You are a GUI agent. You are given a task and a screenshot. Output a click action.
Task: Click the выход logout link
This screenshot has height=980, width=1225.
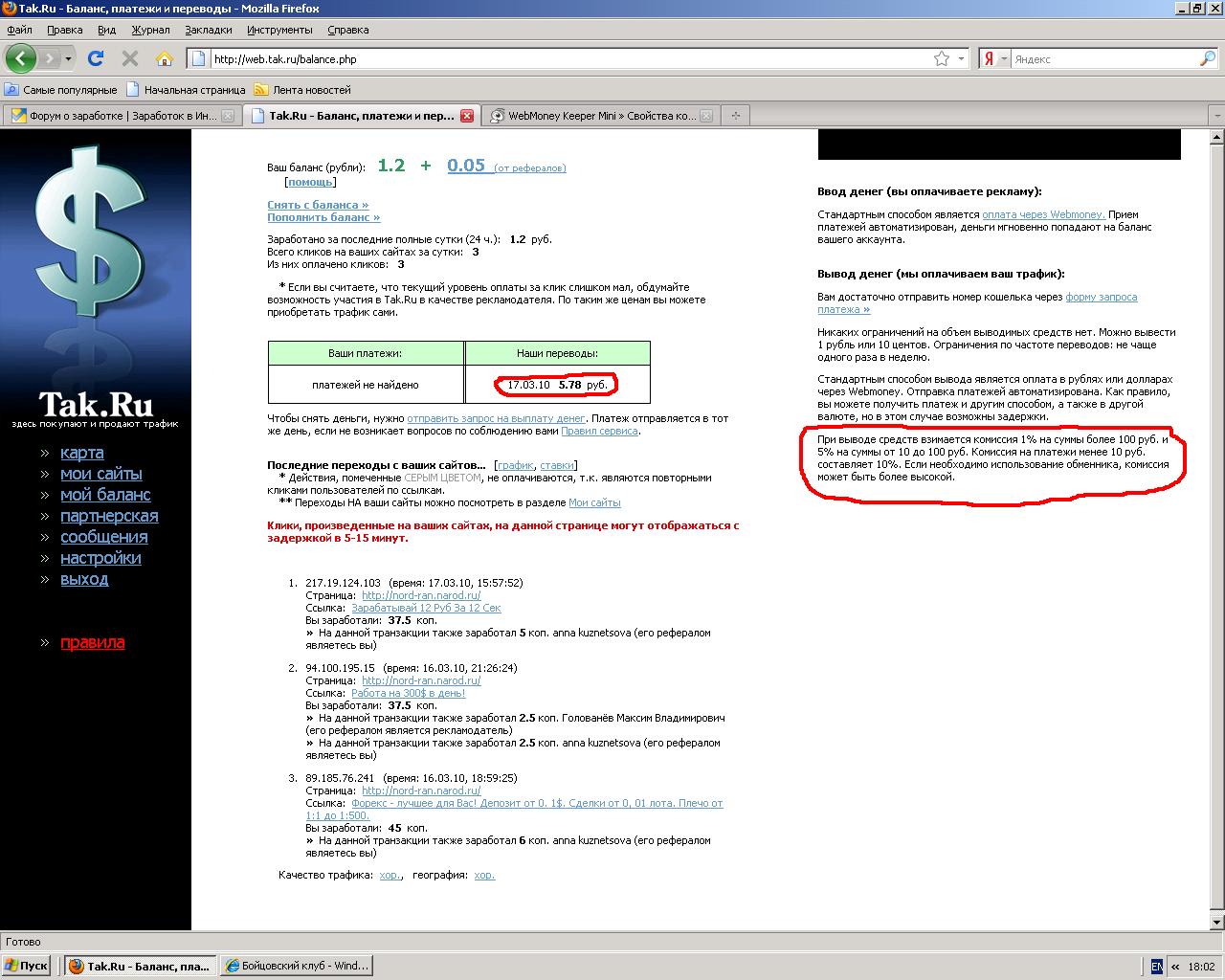84,579
